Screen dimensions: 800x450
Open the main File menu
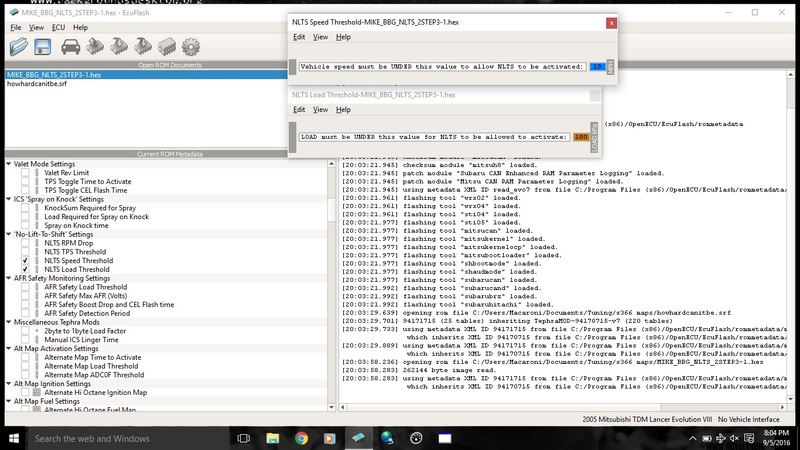tap(16, 28)
